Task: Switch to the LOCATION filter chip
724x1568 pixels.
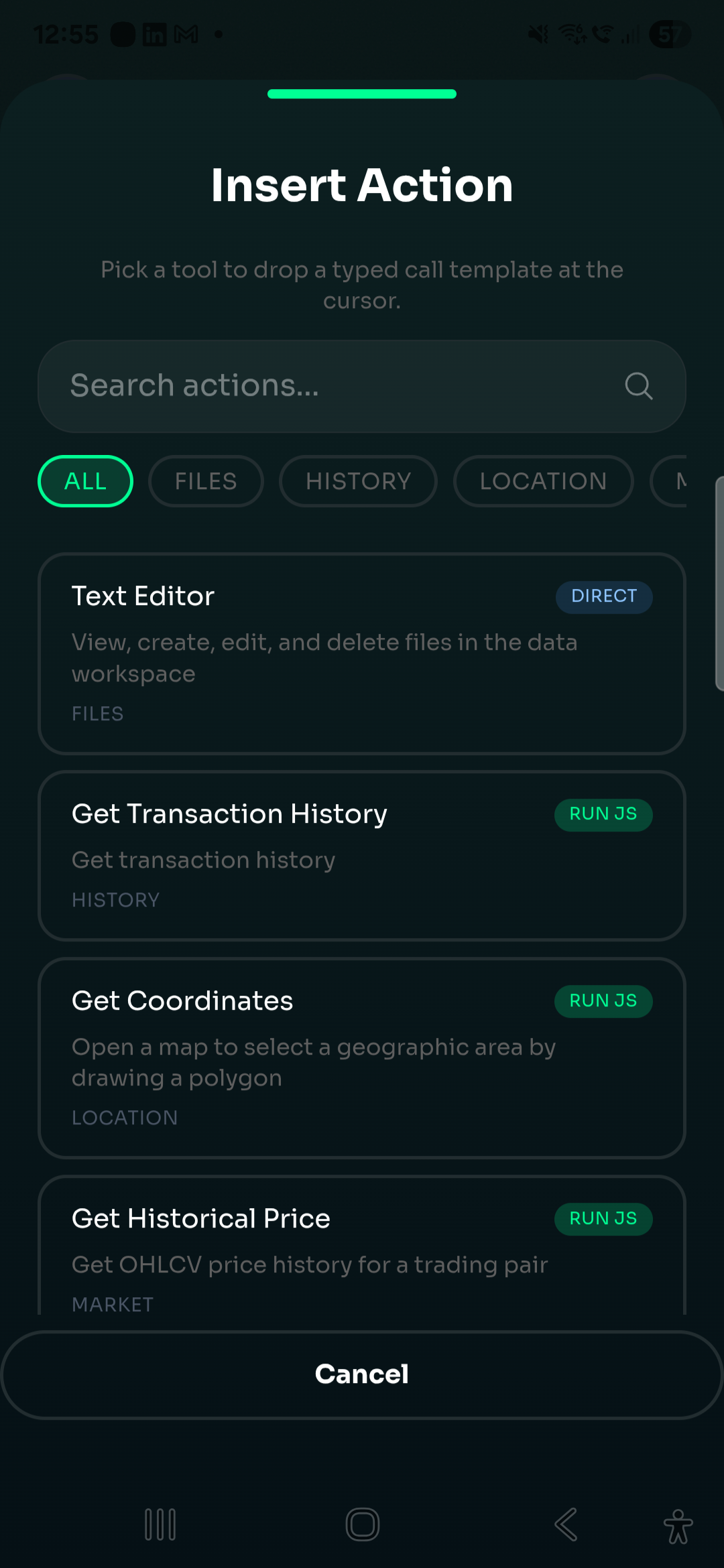Action: (x=543, y=481)
